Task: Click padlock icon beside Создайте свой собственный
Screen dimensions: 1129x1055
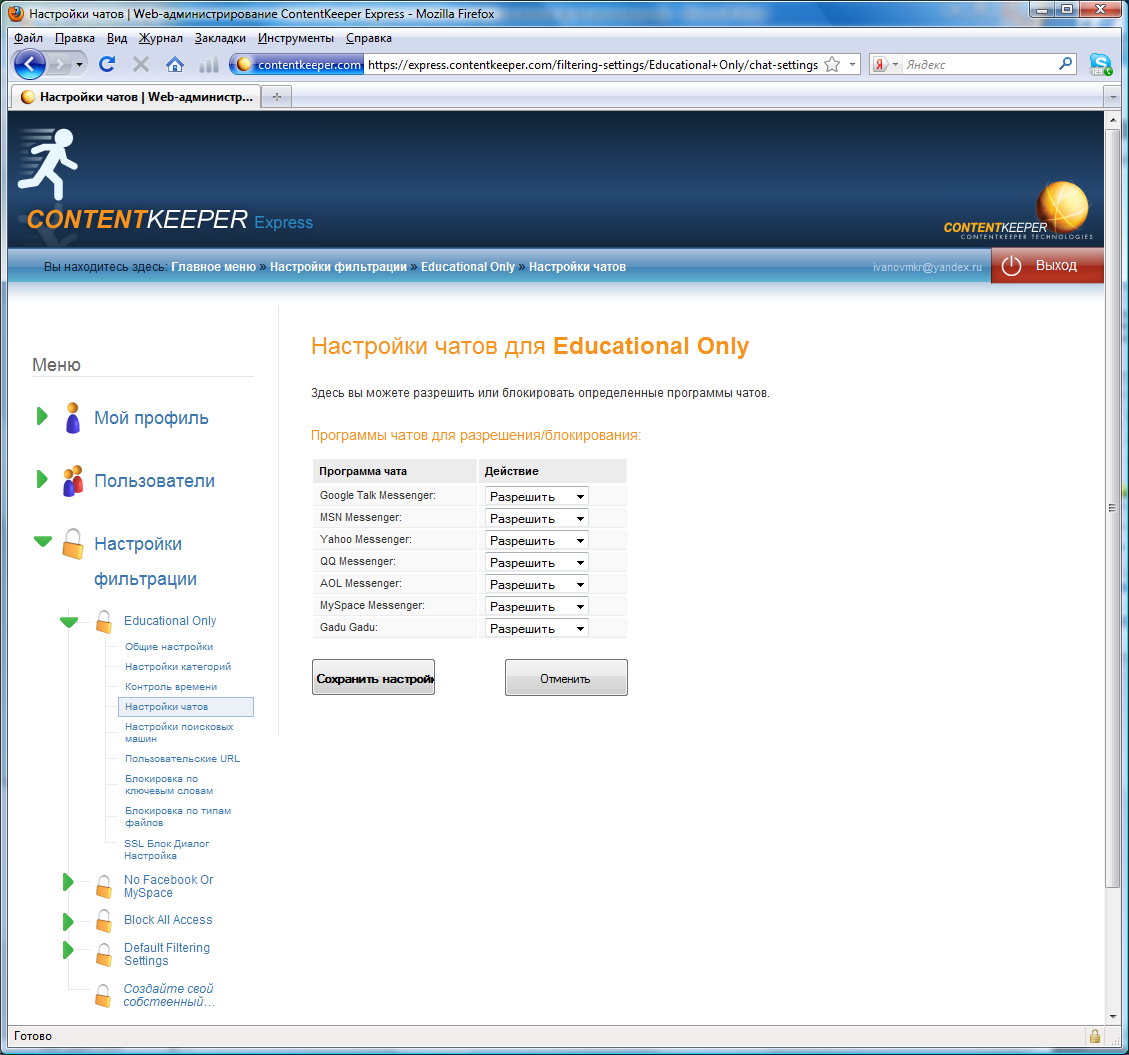Action: [x=104, y=996]
